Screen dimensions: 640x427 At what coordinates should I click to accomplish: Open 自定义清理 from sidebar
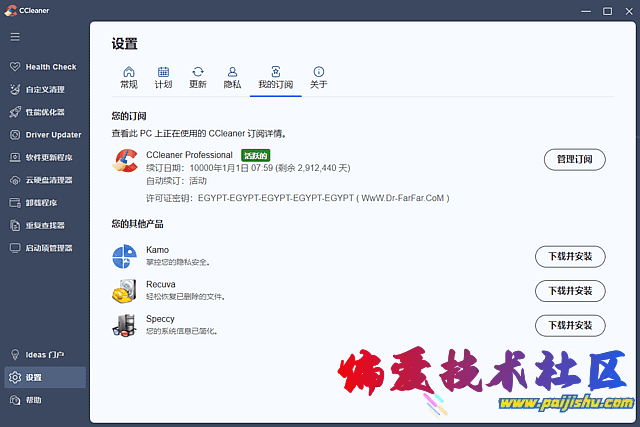click(45, 89)
